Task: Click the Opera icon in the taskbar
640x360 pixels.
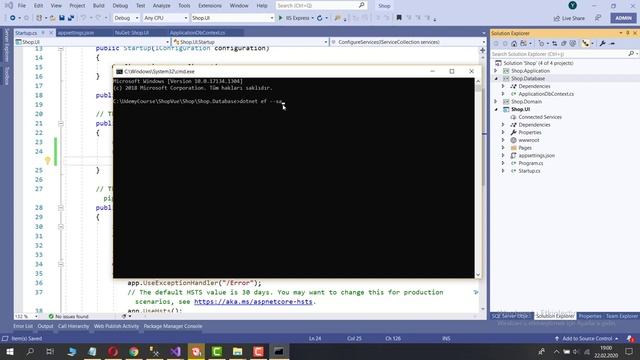Action: (x=113, y=351)
